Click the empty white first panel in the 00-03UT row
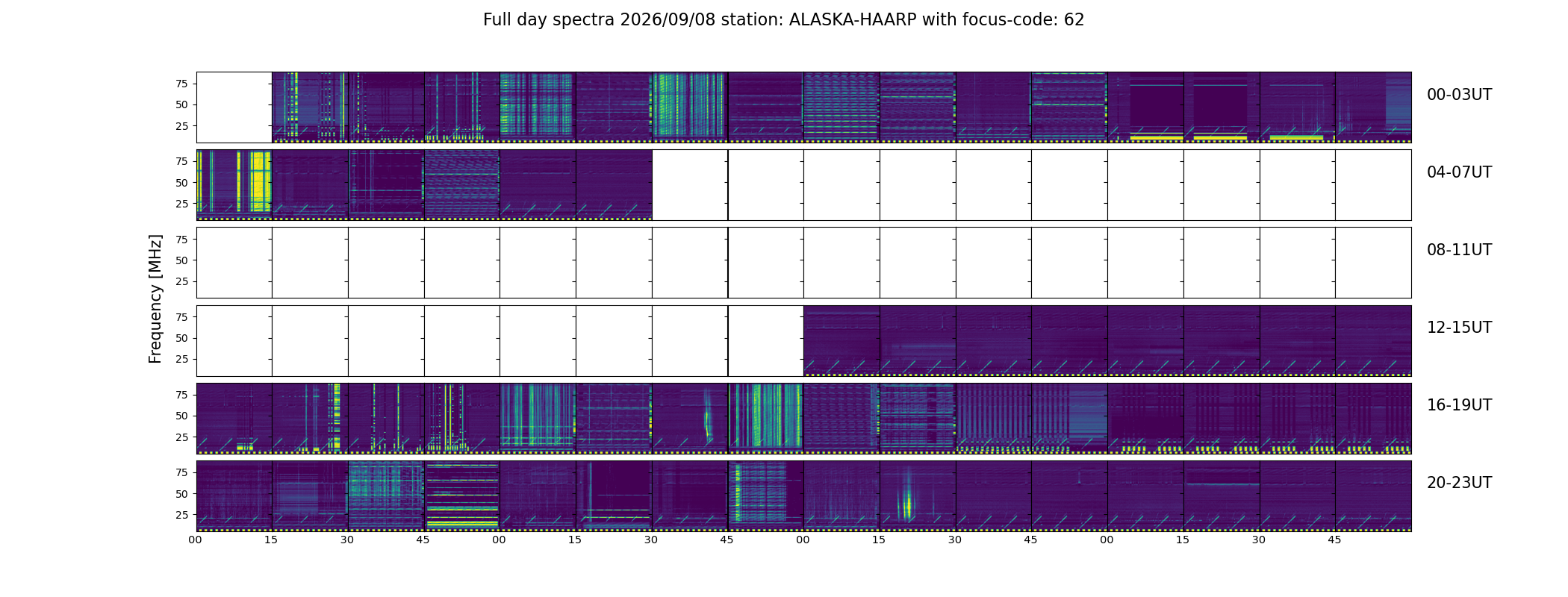The width and height of the screenshot is (1568, 597). click(x=234, y=107)
